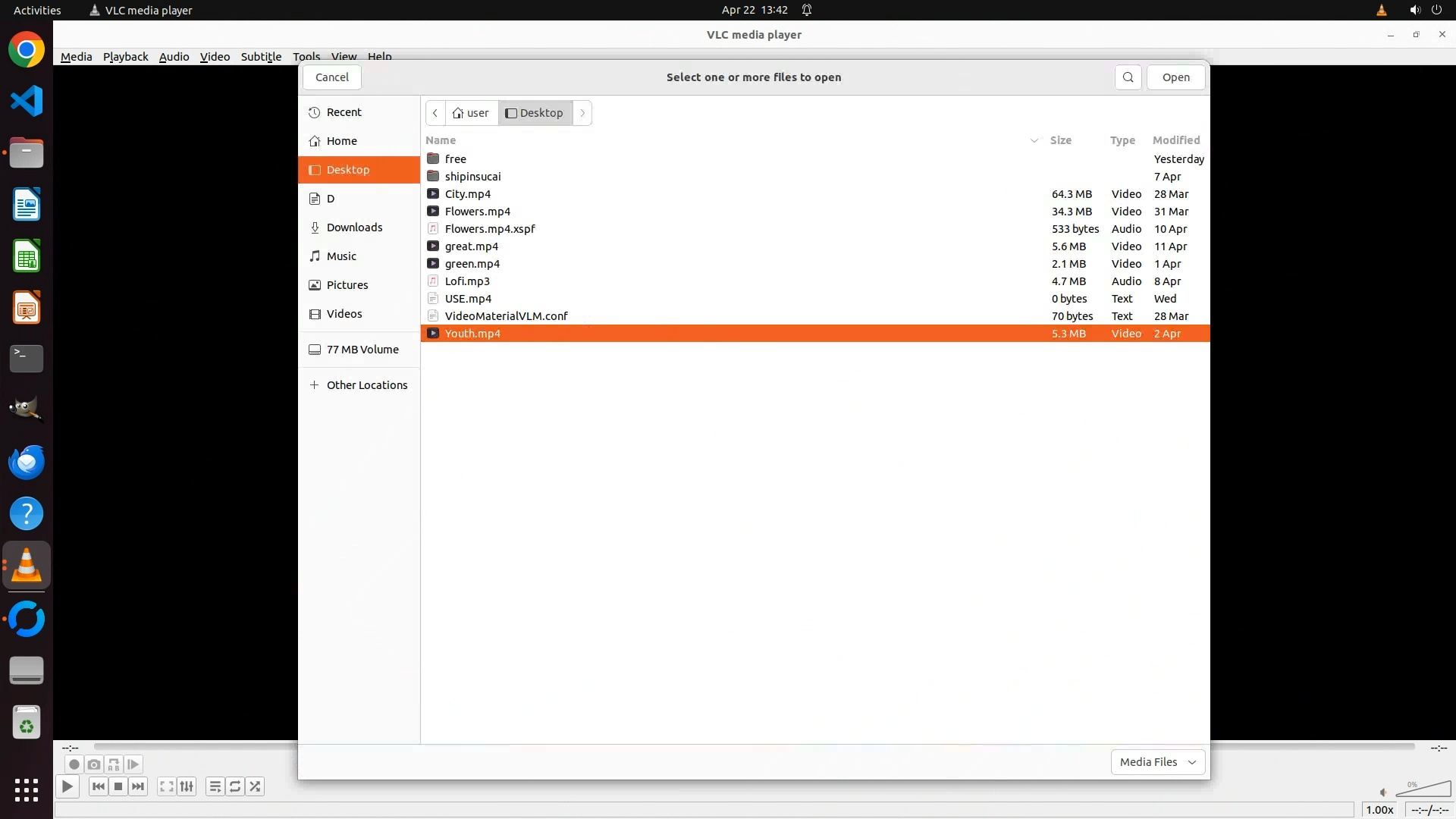
Task: Toggle random shuffle playback
Action: tap(256, 786)
